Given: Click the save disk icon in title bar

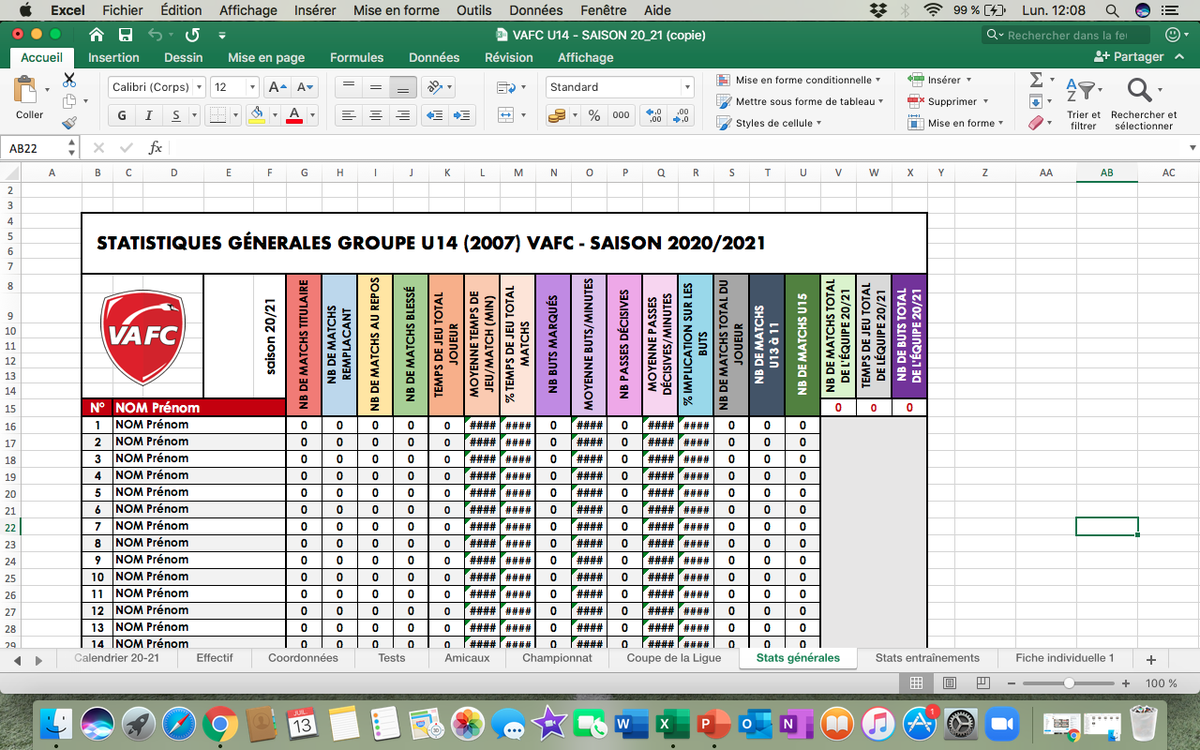Looking at the screenshot, I should (x=125, y=35).
